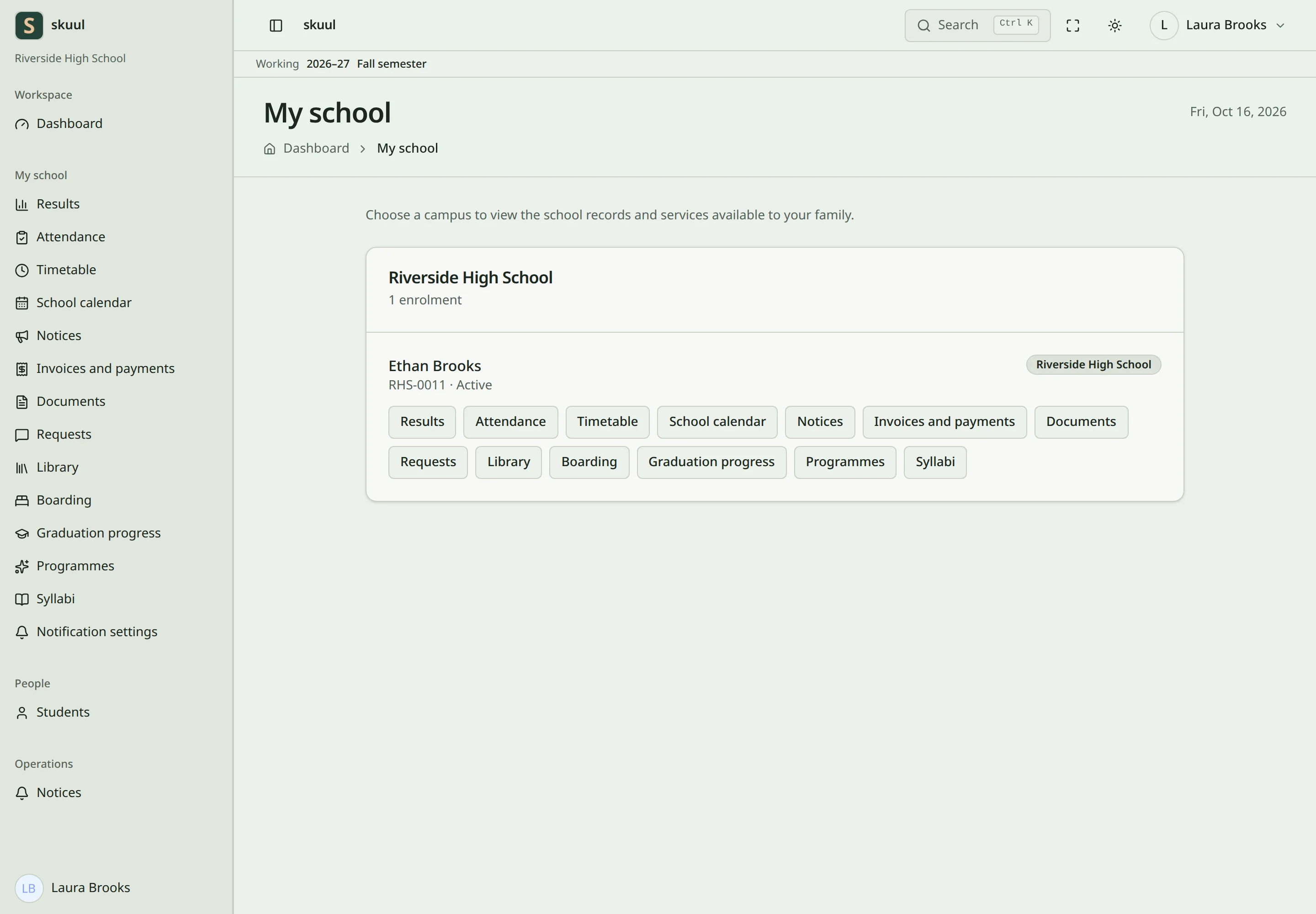This screenshot has height=914, width=1316.
Task: Click the Documents button in enrolment card
Action: [1081, 422]
